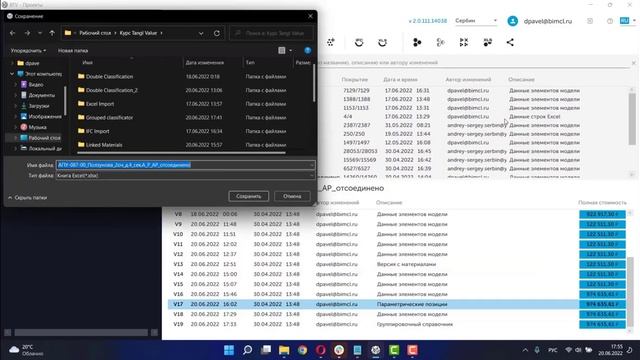Open the Упорядочить menu in save dialog

click(28, 51)
